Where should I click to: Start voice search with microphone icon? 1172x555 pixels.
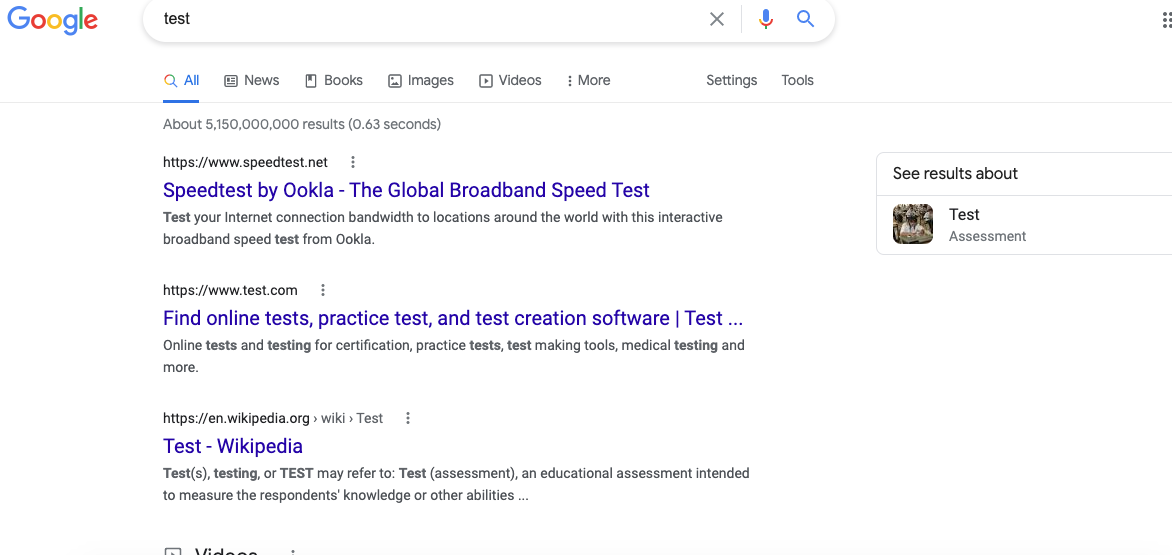pos(766,19)
